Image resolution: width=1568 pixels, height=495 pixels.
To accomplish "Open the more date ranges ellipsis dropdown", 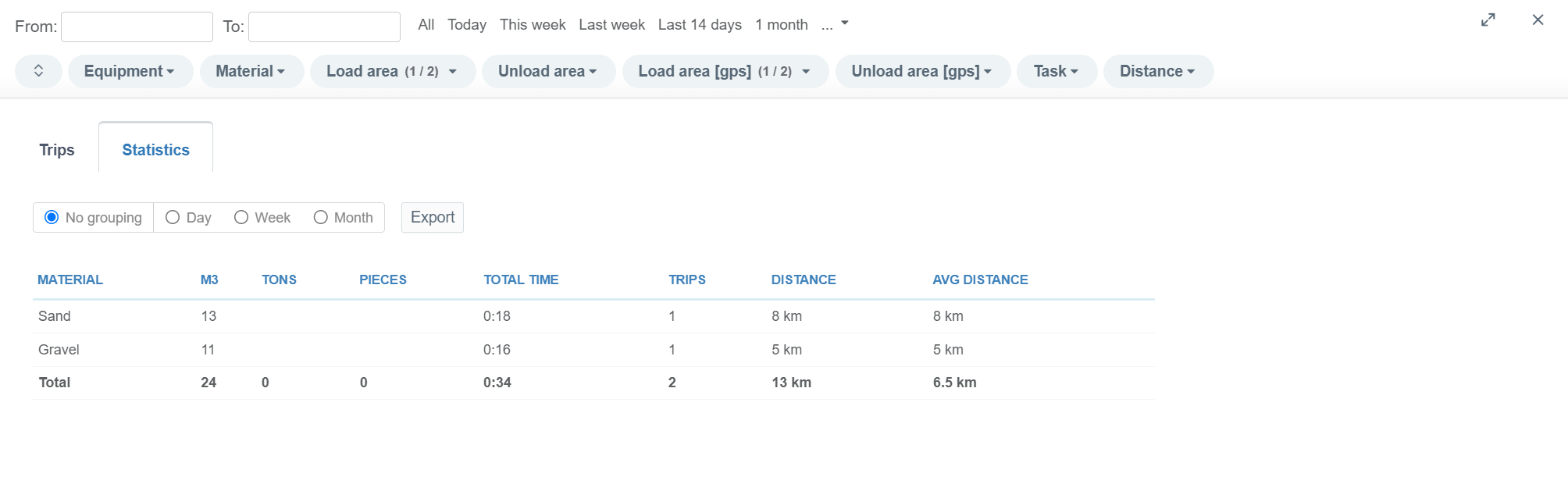I will coord(834,25).
